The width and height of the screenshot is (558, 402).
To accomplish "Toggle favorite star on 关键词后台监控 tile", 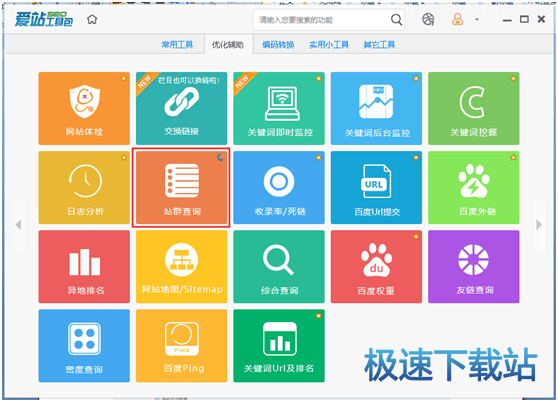I will [x=416, y=78].
